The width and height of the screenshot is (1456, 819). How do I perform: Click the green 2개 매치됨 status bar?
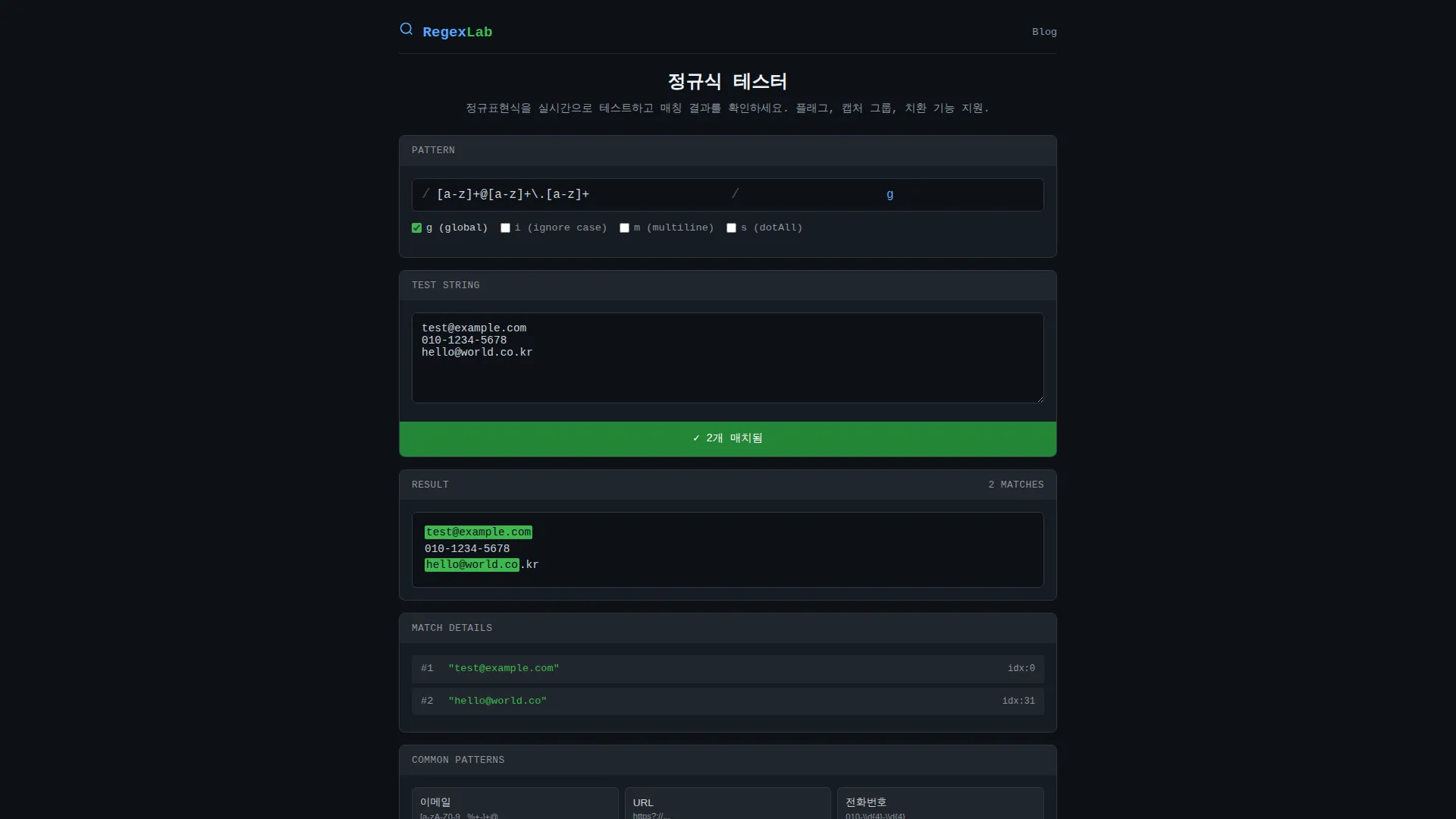click(x=728, y=439)
